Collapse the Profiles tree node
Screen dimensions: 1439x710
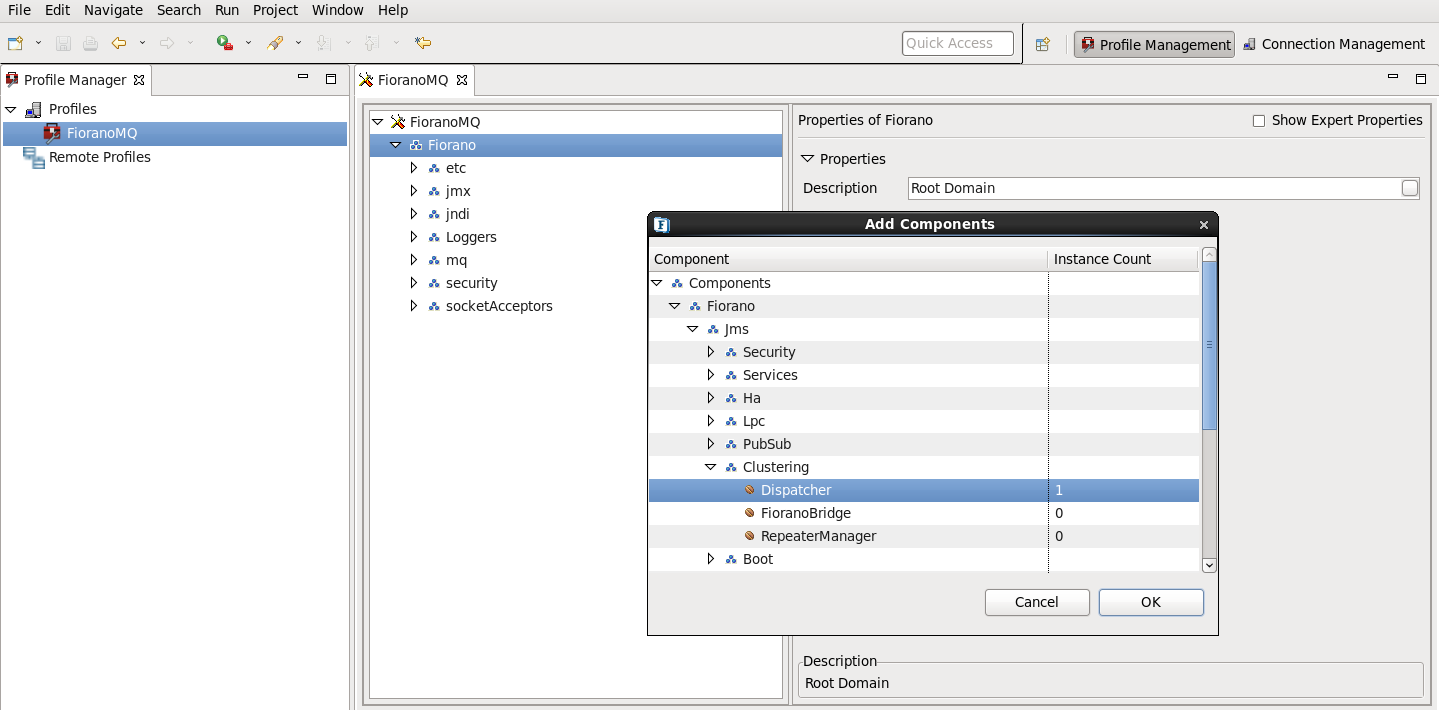pyautogui.click(x=11, y=109)
